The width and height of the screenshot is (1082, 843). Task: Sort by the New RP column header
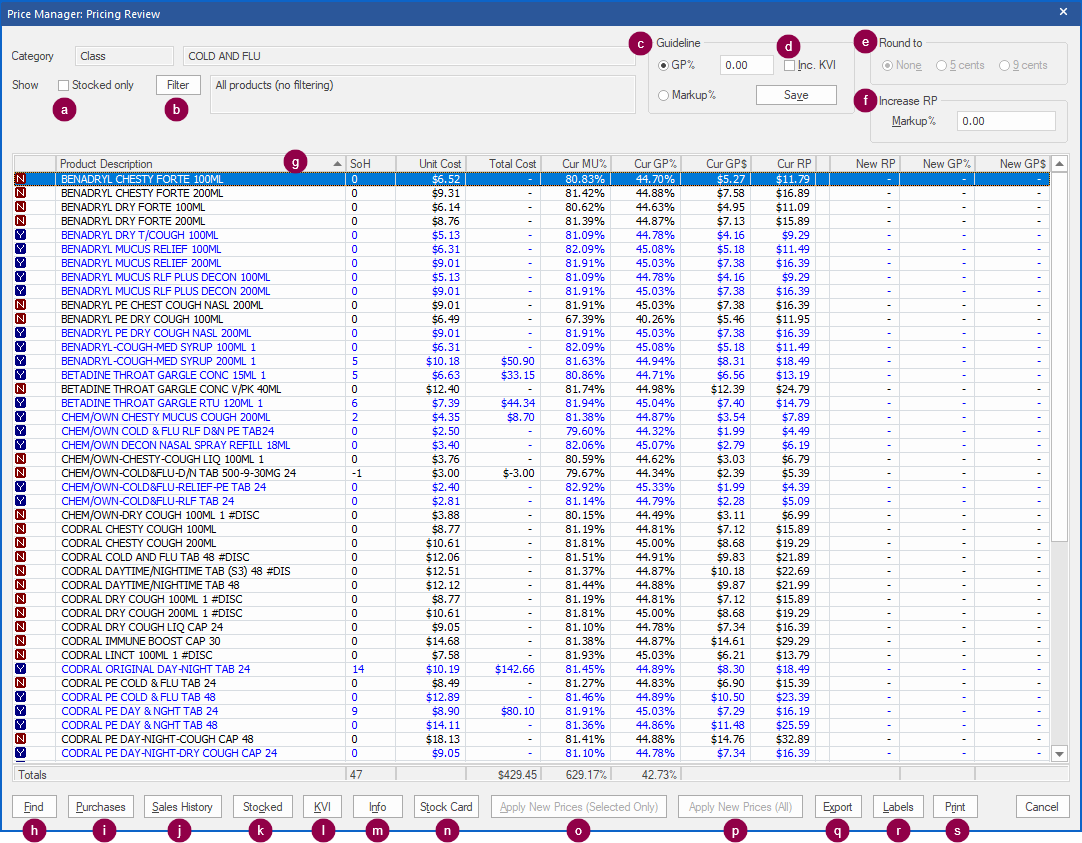[865, 163]
